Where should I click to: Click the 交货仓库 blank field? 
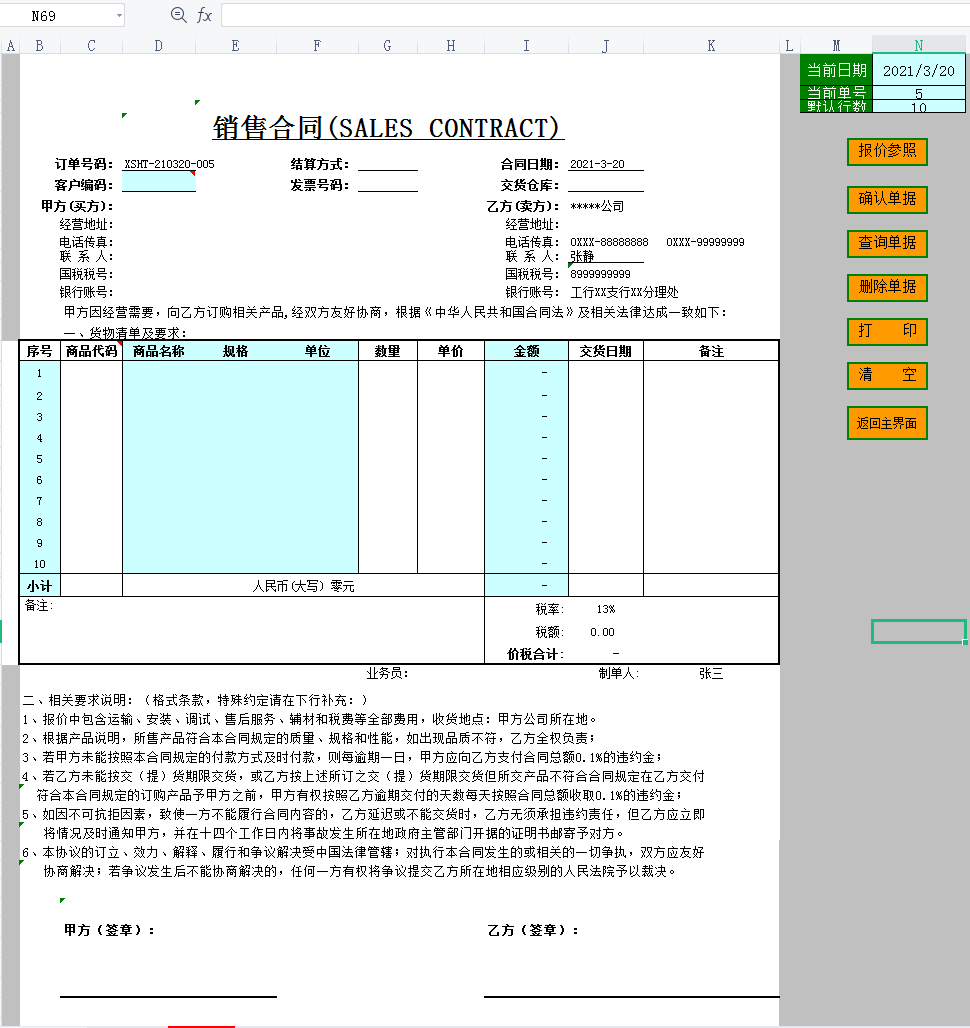point(606,184)
